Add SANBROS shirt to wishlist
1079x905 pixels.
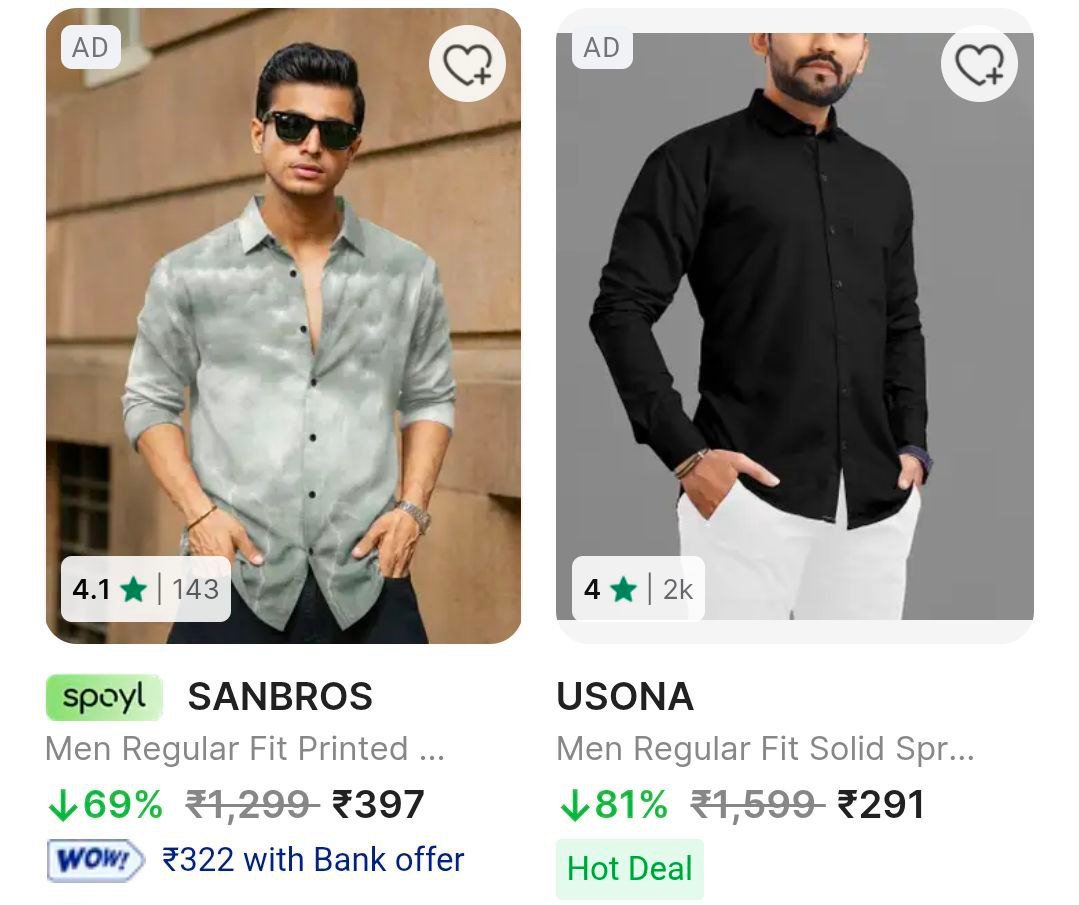[467, 64]
